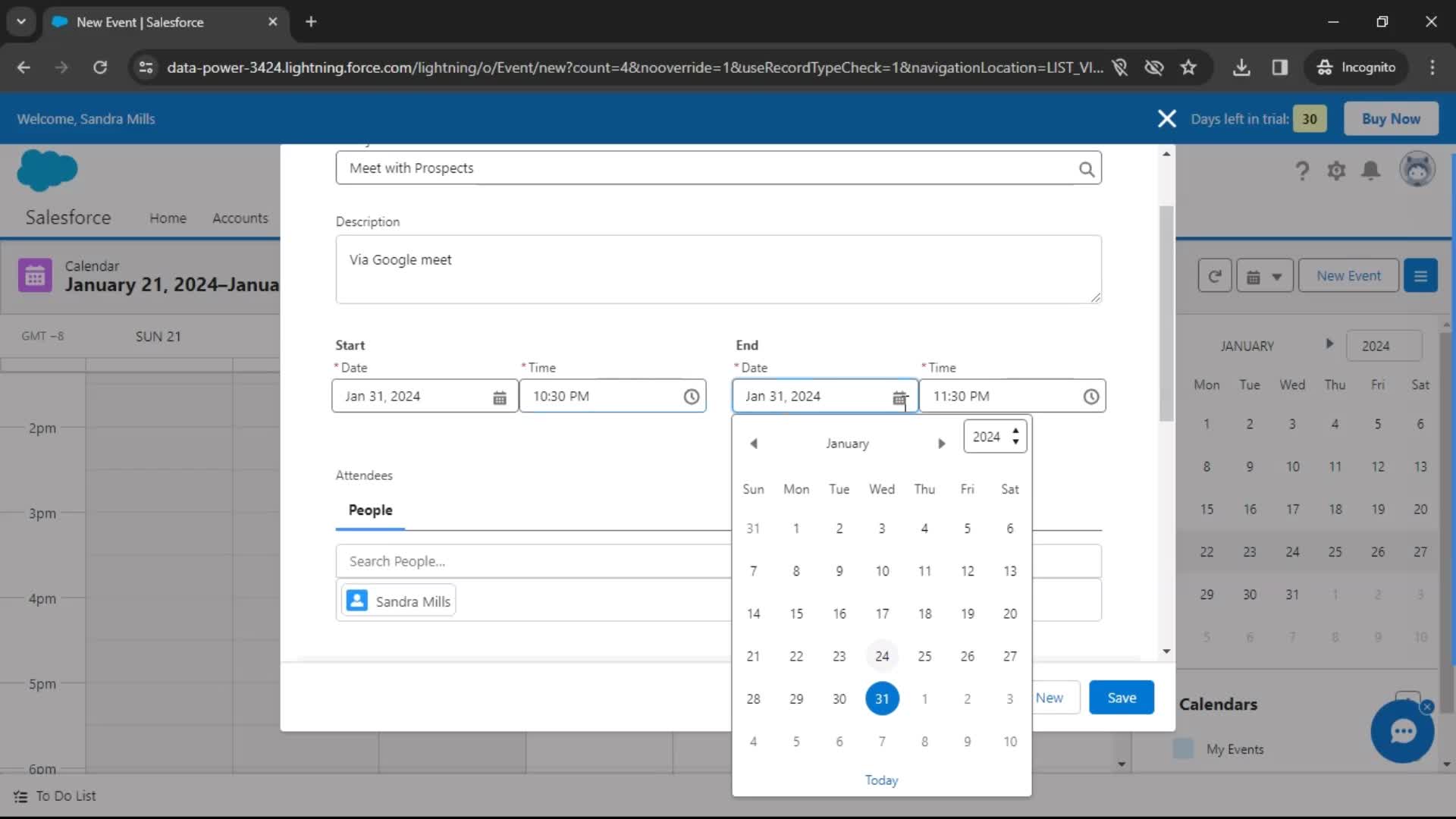Click the search magnifier in the Subject field

click(1086, 169)
